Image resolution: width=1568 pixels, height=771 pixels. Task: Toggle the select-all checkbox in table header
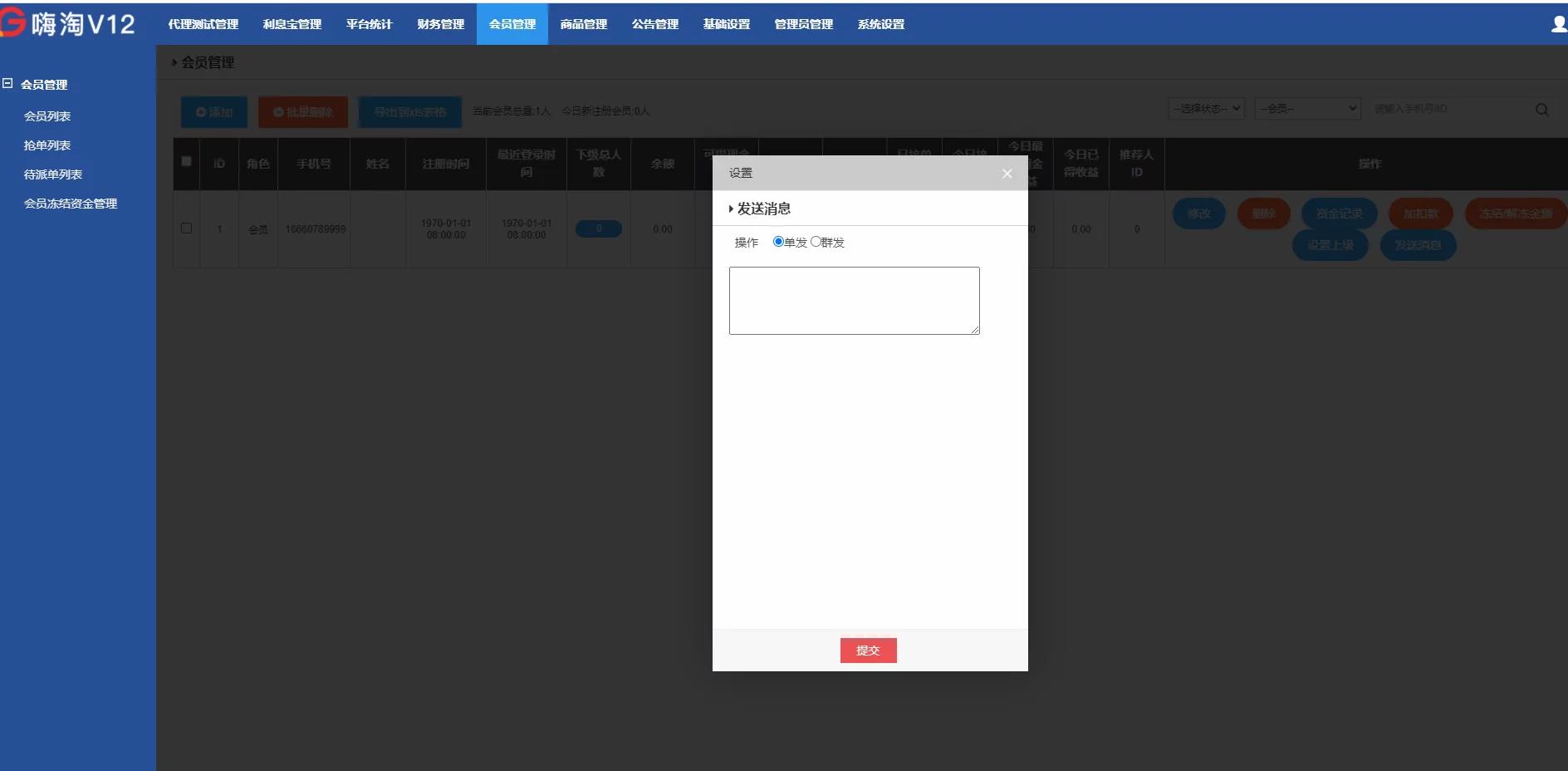point(186,162)
